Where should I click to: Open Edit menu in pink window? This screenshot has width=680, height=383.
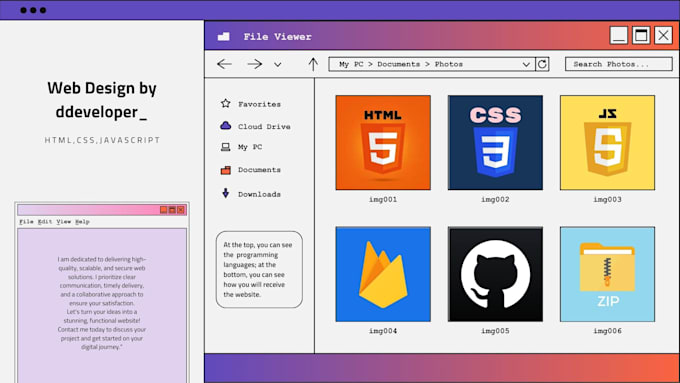(45, 222)
